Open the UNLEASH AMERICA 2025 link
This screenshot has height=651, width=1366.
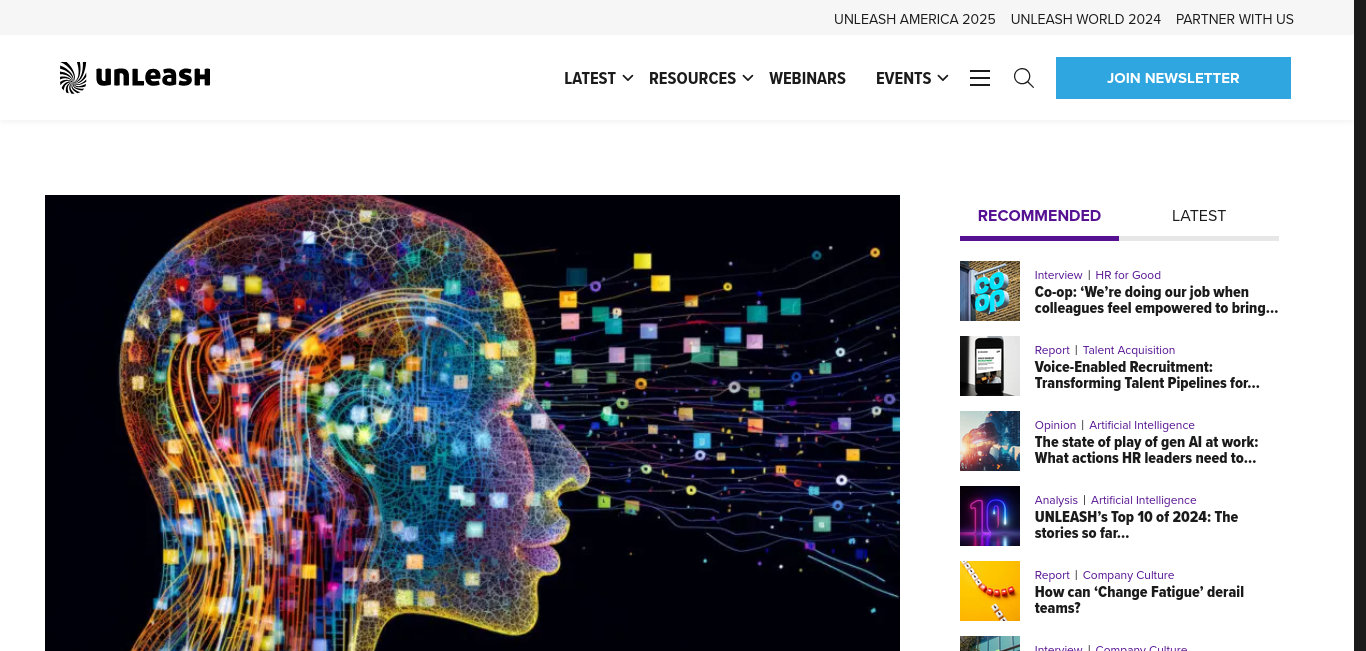915,19
